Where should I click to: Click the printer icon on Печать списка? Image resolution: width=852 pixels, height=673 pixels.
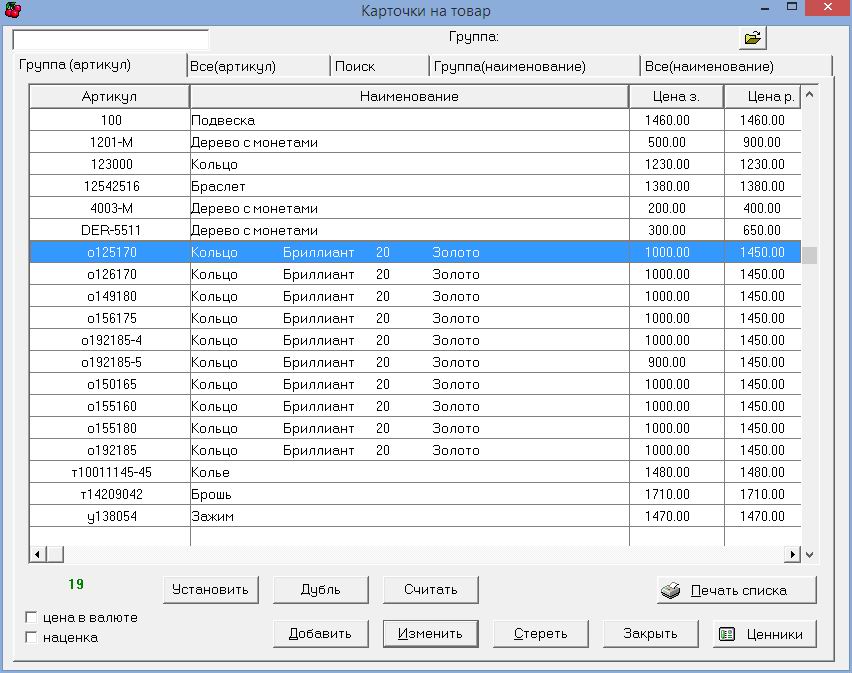671,590
